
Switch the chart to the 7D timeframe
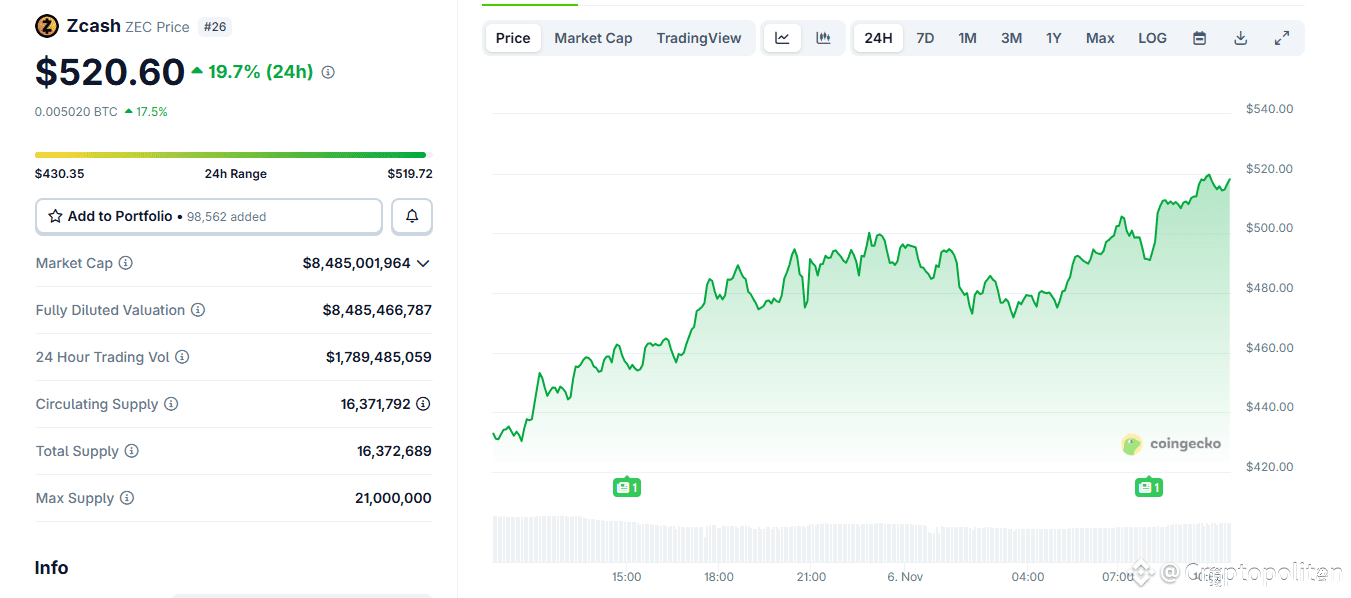point(925,37)
